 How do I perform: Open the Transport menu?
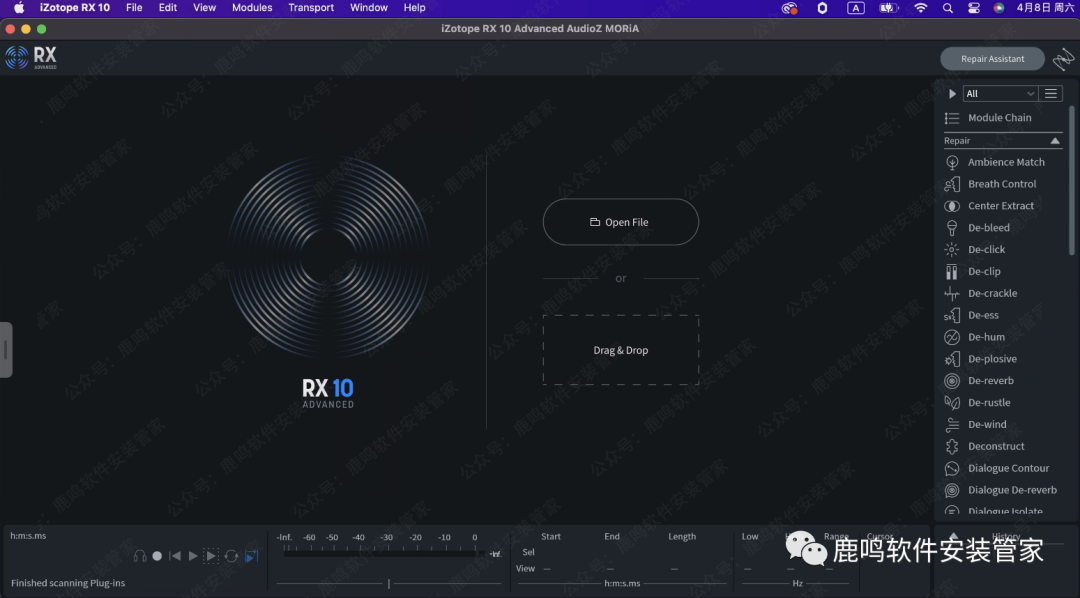click(311, 8)
